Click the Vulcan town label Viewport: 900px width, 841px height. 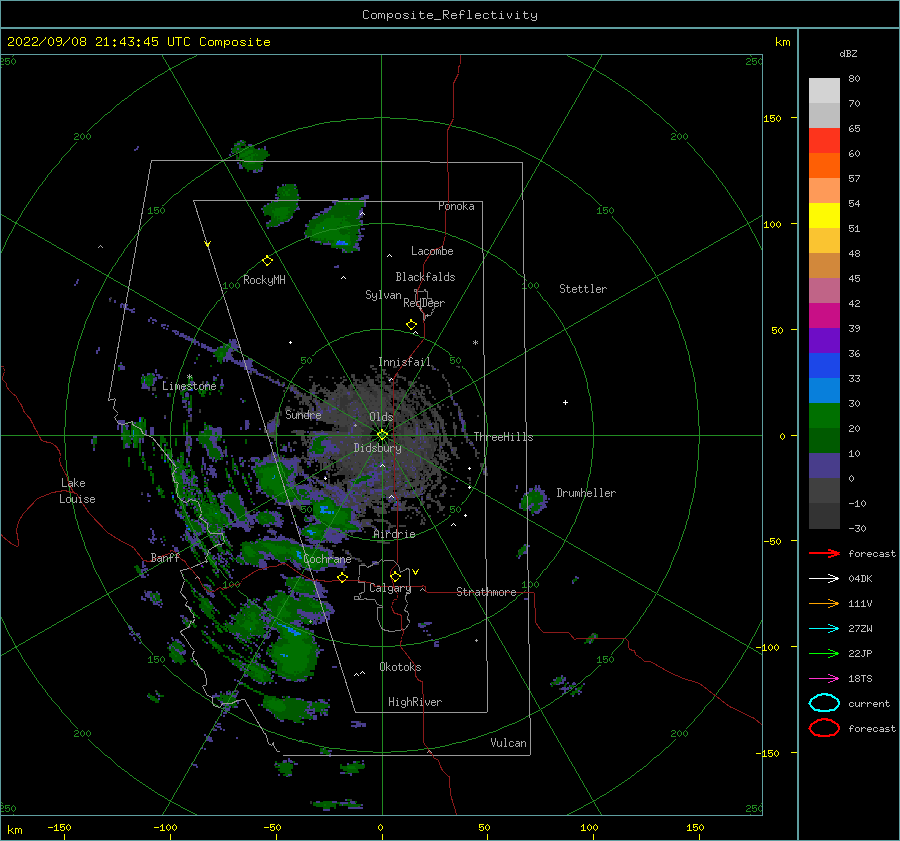click(x=509, y=743)
